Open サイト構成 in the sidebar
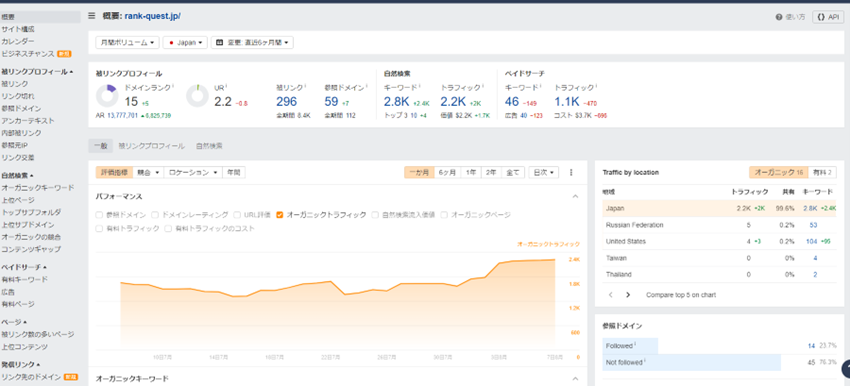The width and height of the screenshot is (850, 386). pos(17,29)
